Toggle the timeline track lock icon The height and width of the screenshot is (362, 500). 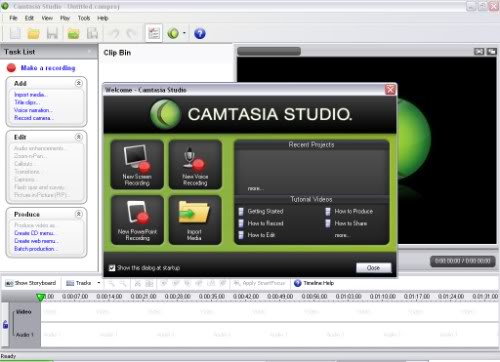(x=5, y=324)
